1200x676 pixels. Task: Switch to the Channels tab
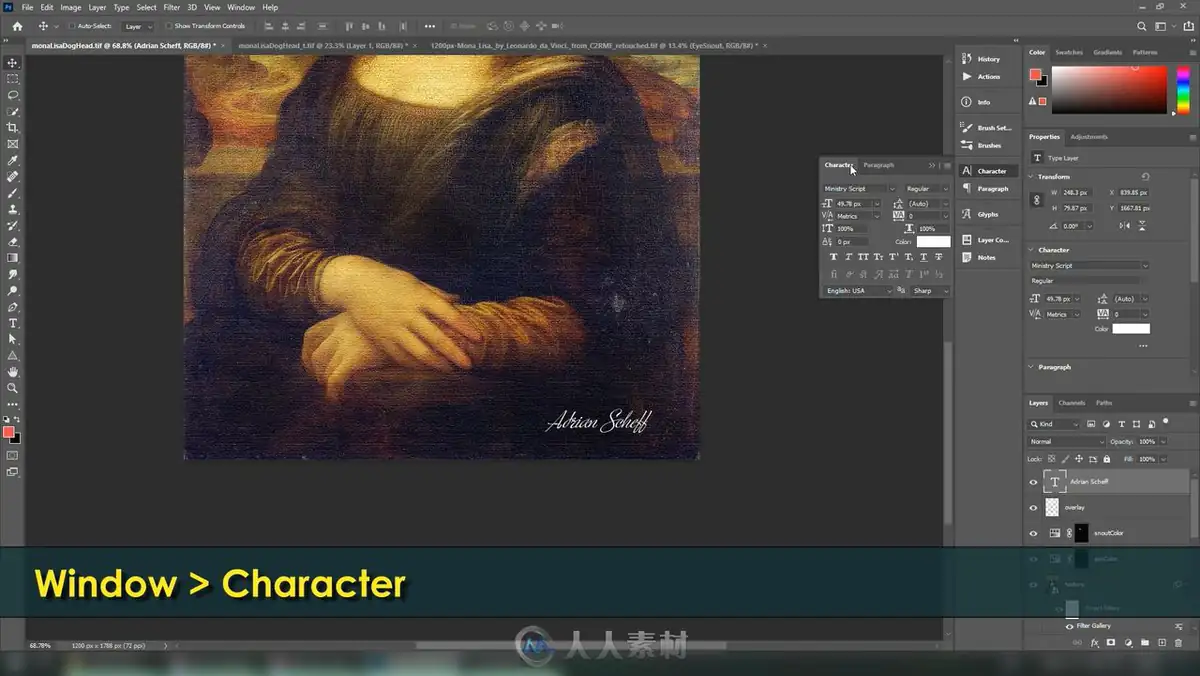[1071, 403]
